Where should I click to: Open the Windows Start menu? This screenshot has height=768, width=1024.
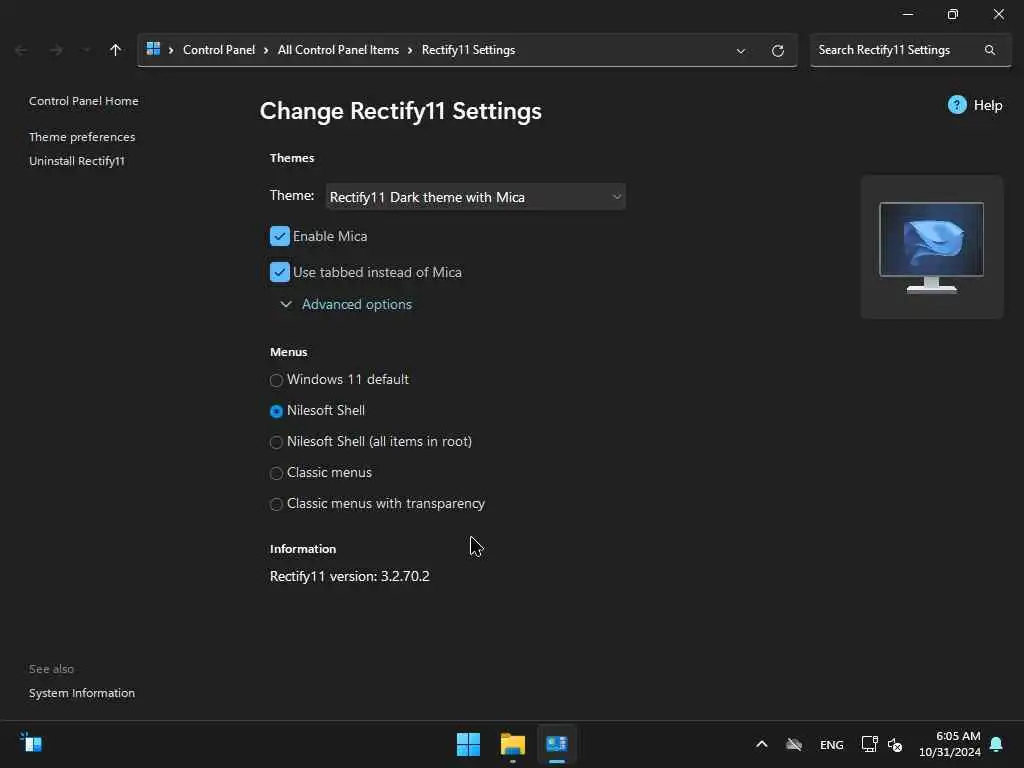468,744
